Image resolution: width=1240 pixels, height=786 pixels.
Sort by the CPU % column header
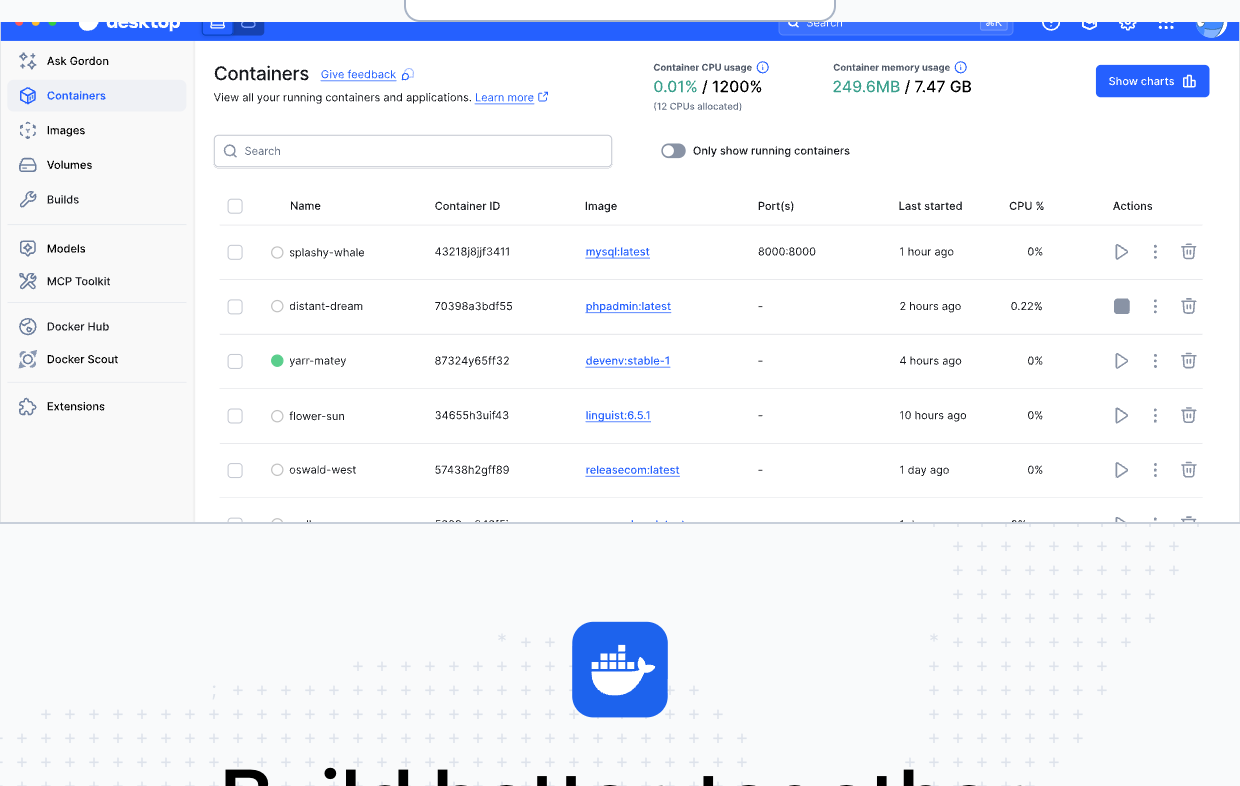(1026, 206)
